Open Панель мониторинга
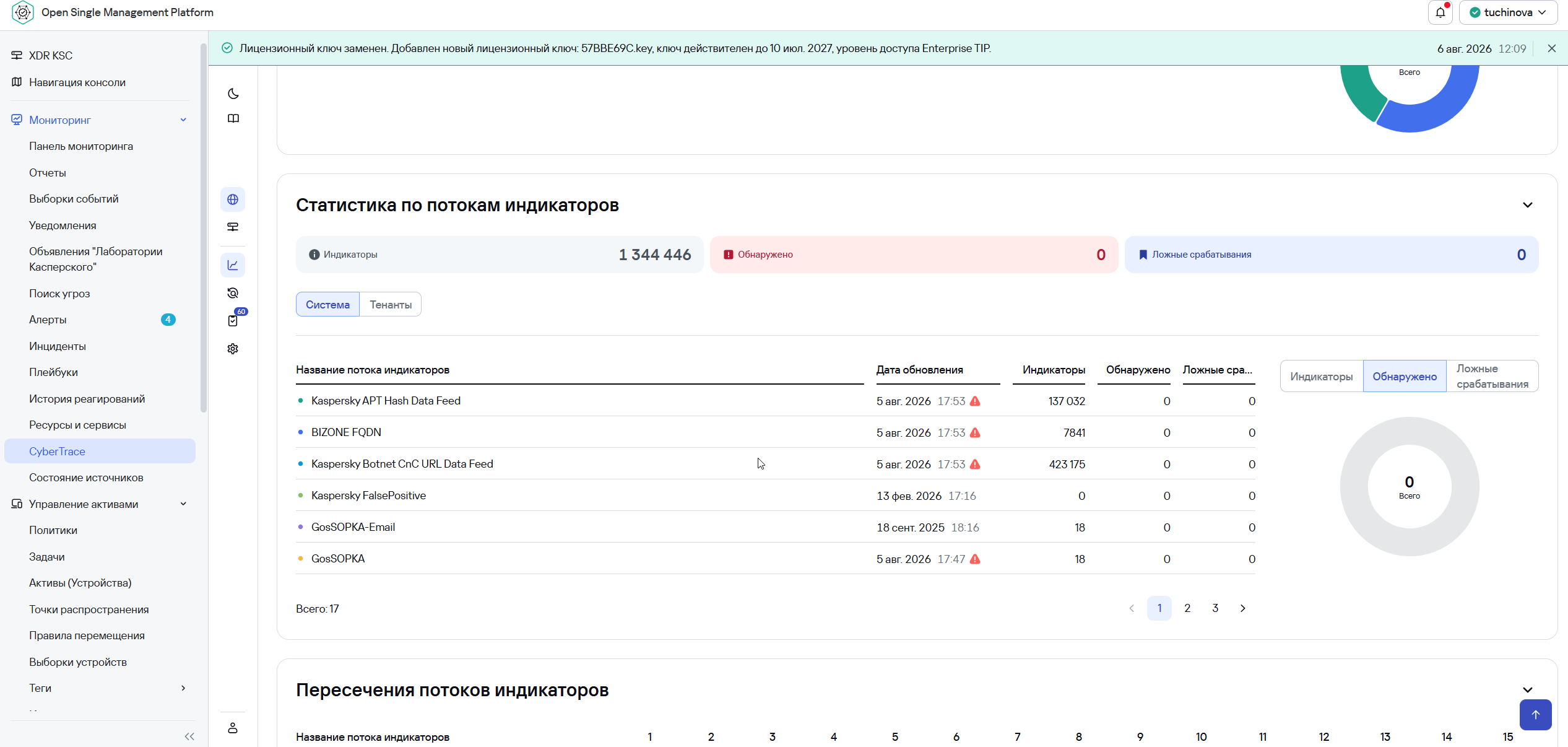The image size is (1568, 747). [x=81, y=146]
